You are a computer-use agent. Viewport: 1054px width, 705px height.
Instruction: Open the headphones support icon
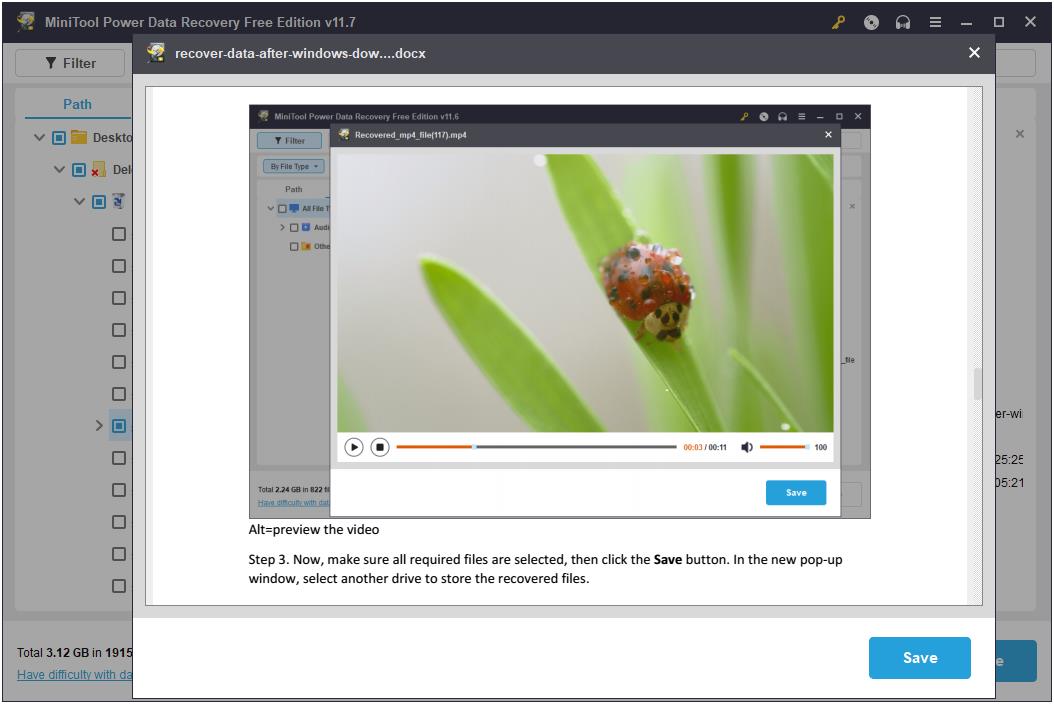pos(903,22)
